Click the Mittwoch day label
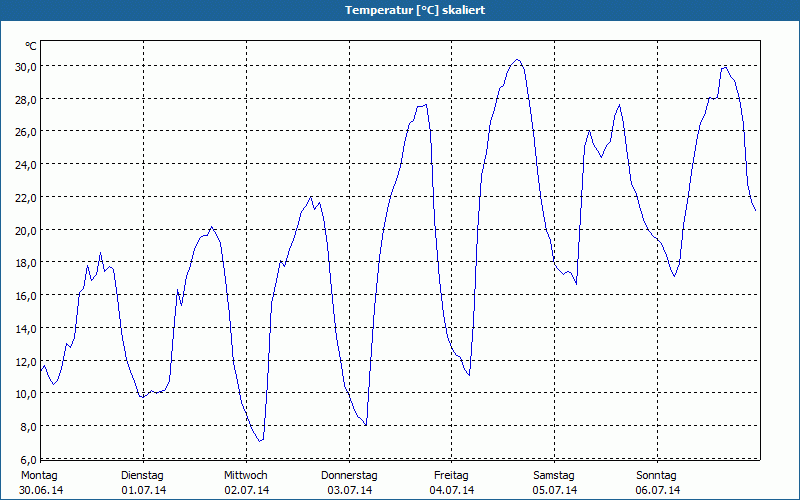Image resolution: width=800 pixels, height=500 pixels. coord(245,476)
